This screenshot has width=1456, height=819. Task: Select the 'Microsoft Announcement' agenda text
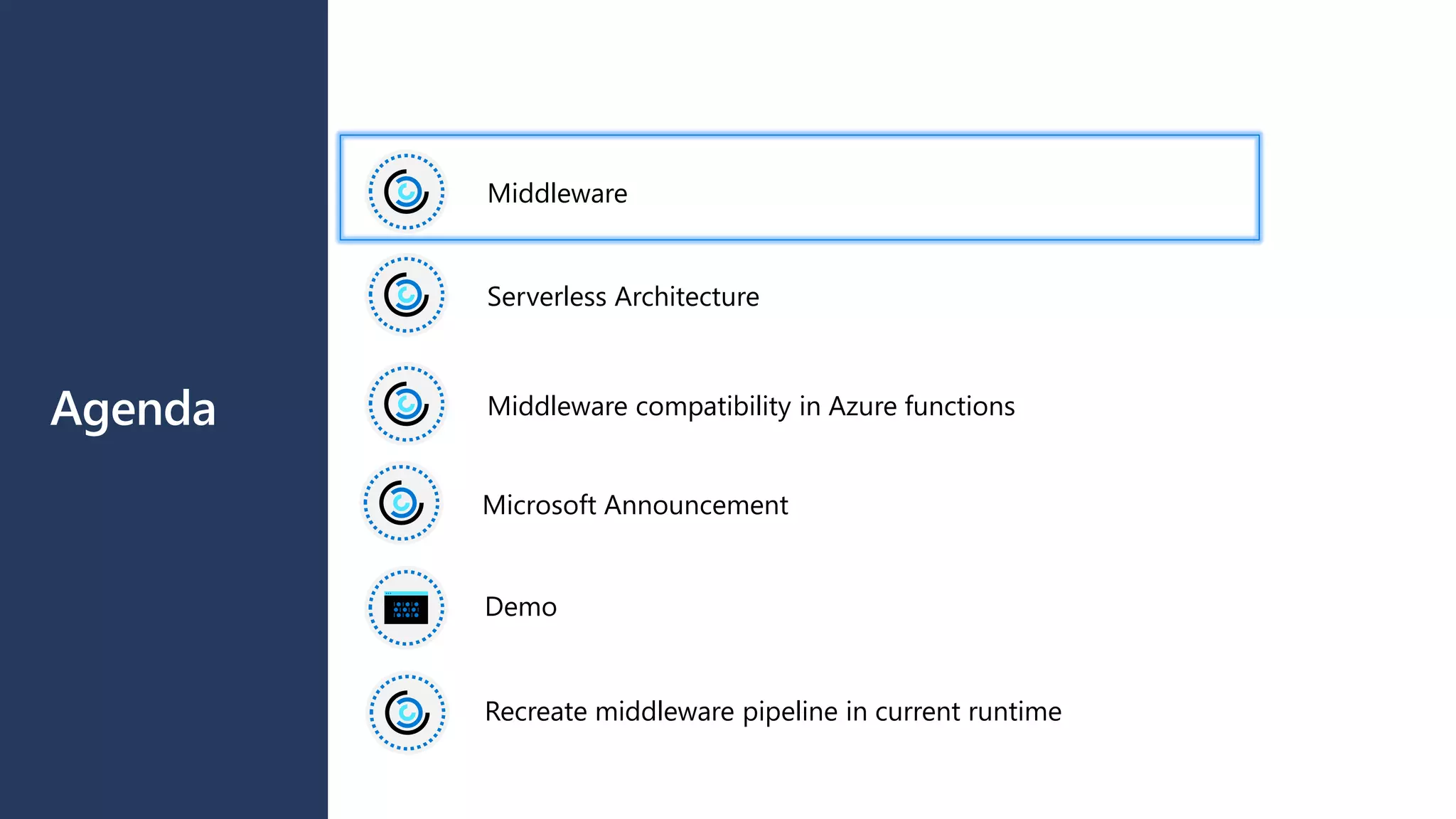[x=635, y=505]
